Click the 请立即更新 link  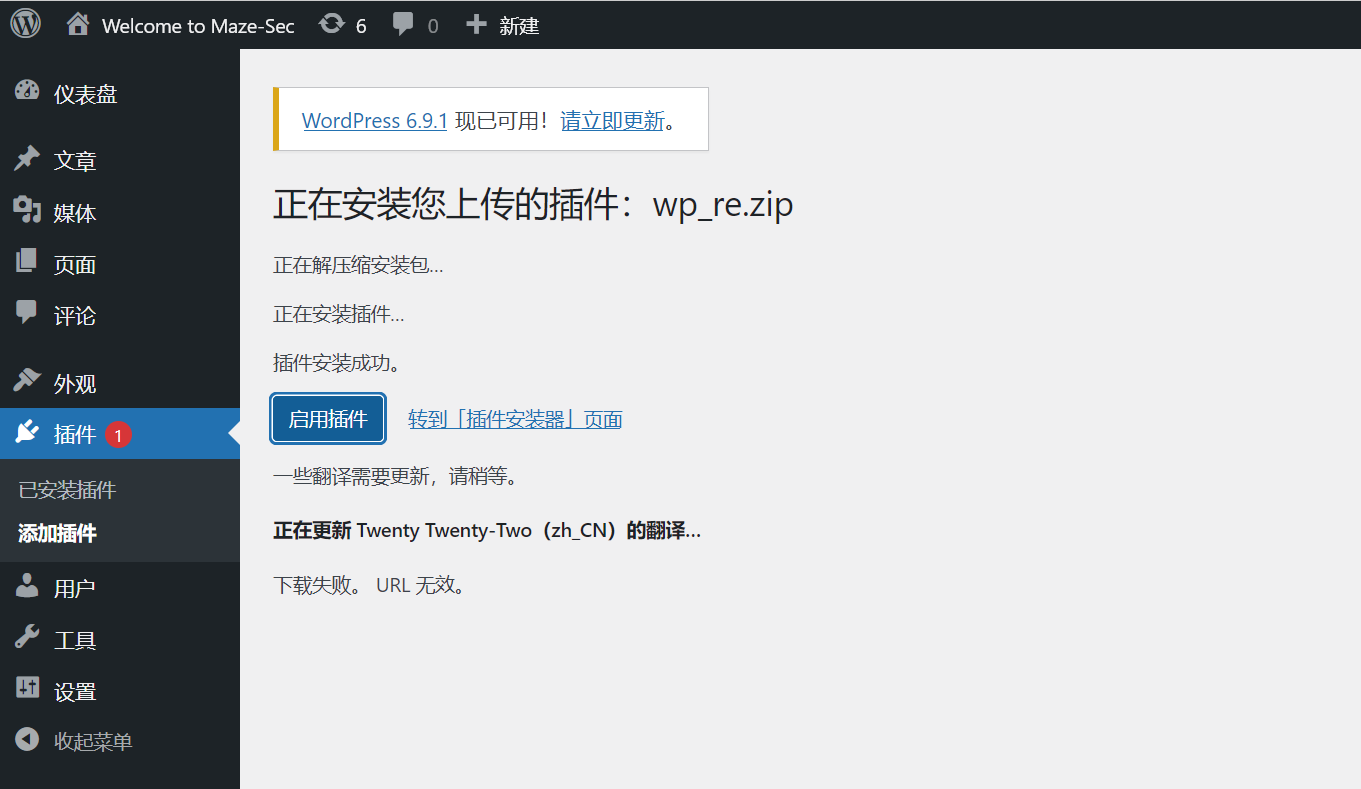[x=612, y=121]
